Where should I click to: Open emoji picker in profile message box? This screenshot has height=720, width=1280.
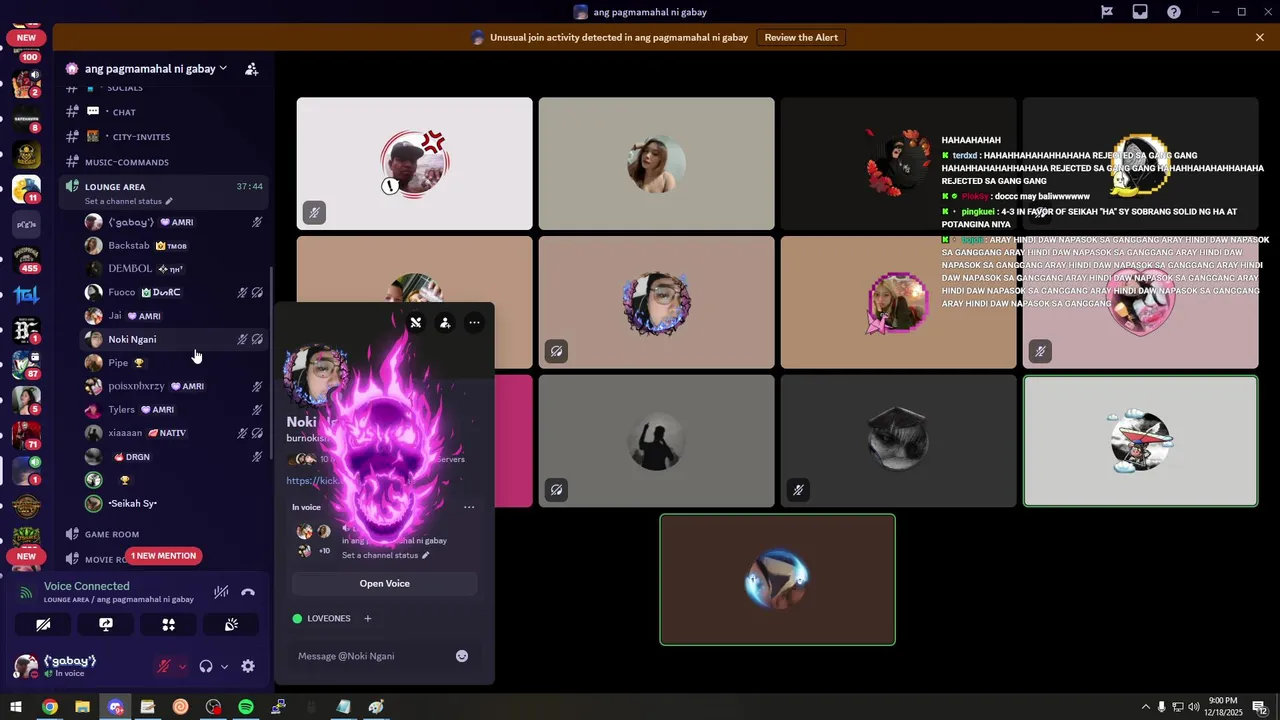tap(462, 656)
